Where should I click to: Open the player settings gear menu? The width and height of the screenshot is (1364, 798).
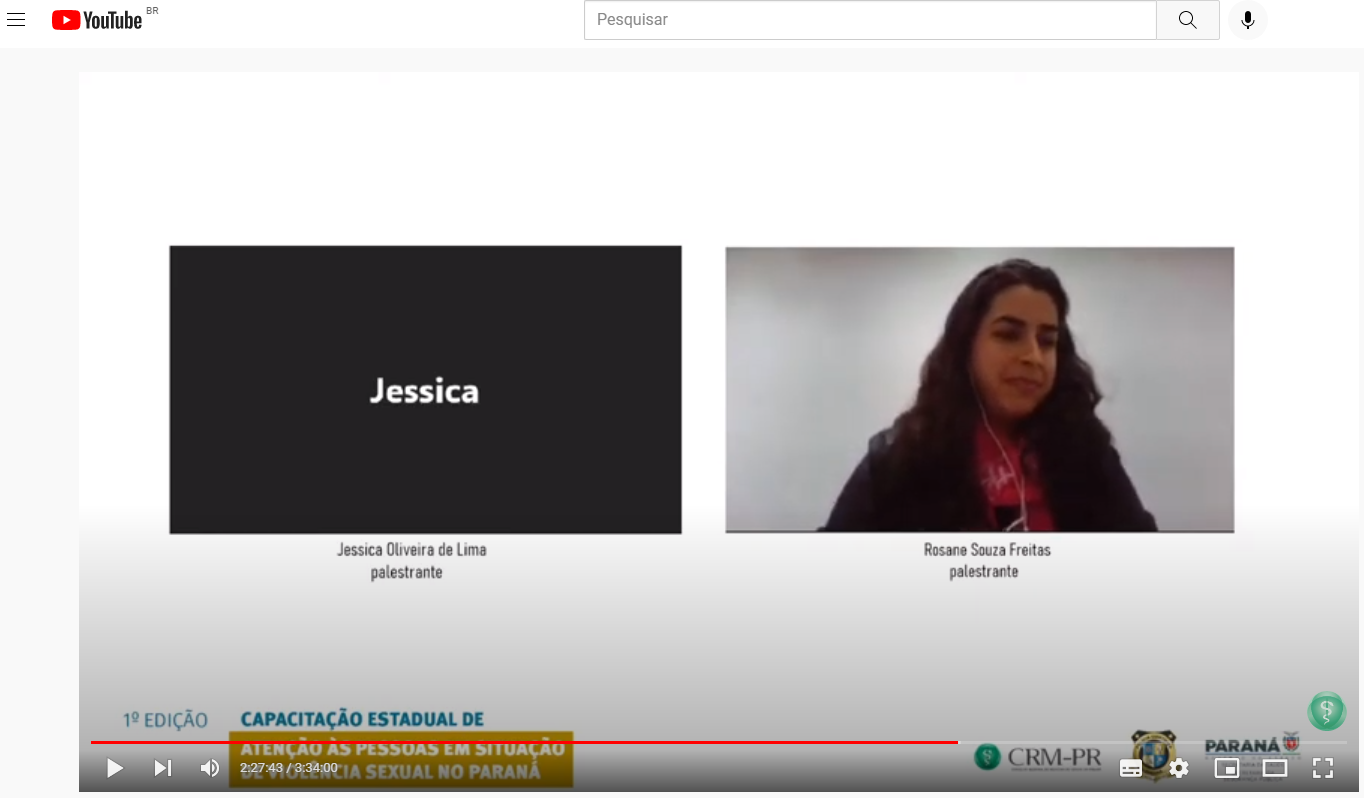(x=1179, y=768)
